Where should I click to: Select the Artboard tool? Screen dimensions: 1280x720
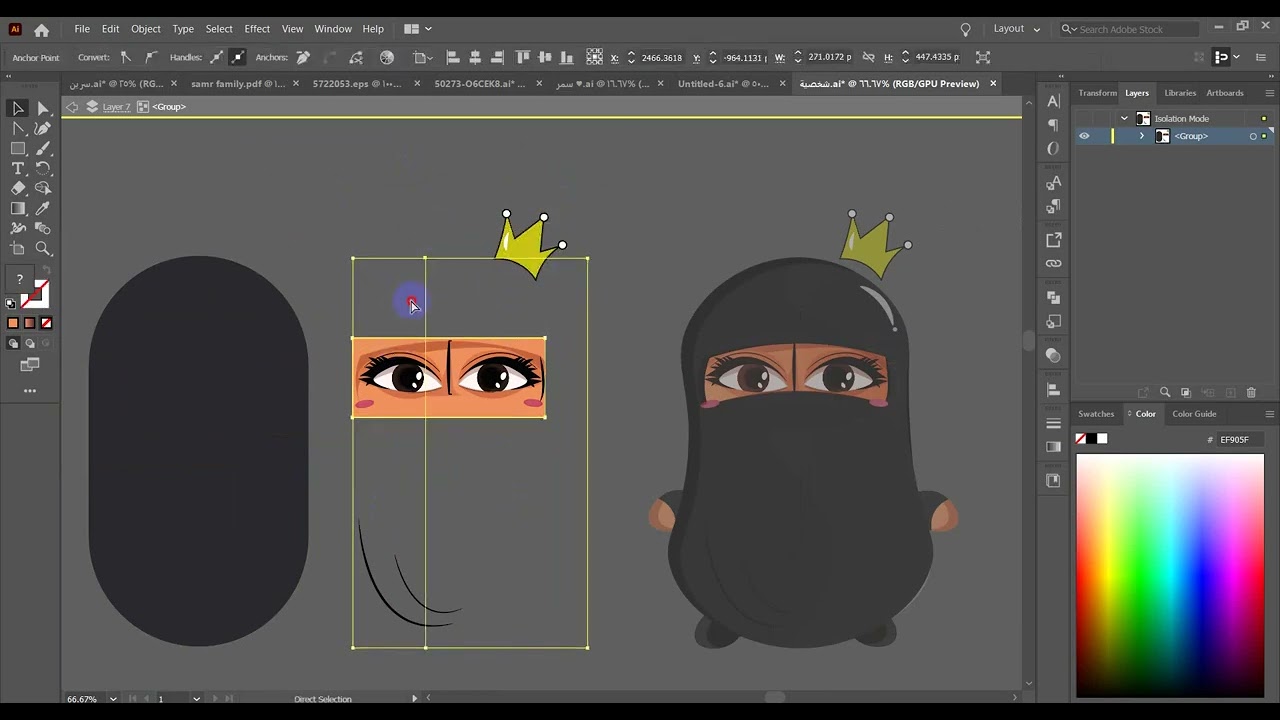(18, 248)
